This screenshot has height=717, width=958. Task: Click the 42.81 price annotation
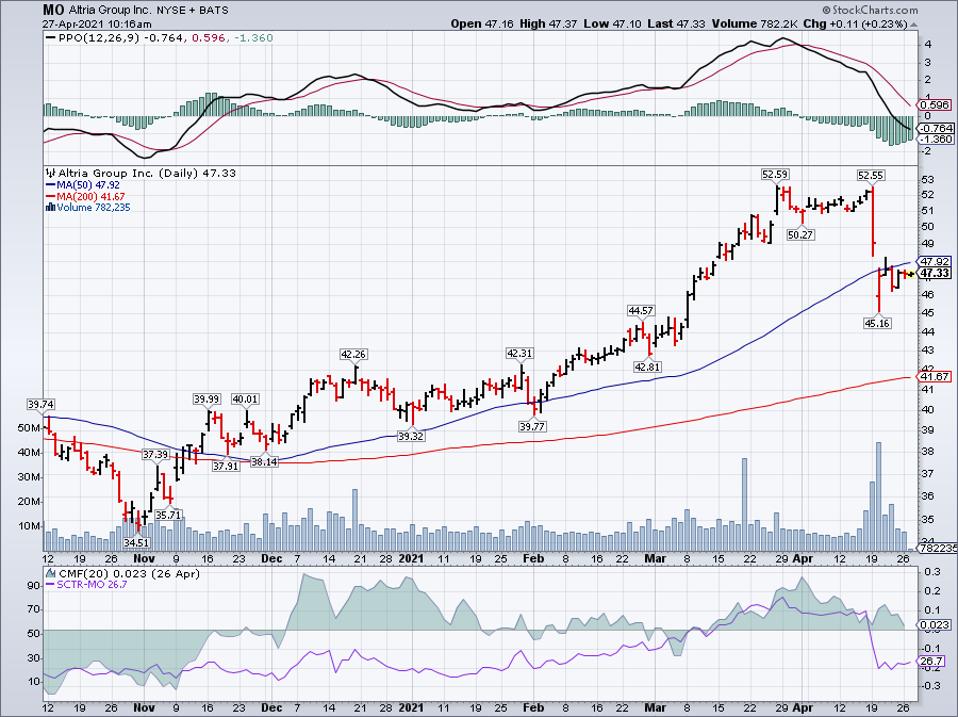click(648, 367)
